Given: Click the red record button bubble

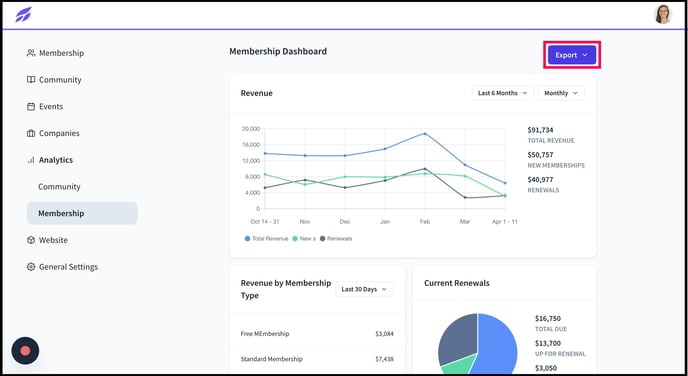Looking at the screenshot, I should tap(25, 351).
